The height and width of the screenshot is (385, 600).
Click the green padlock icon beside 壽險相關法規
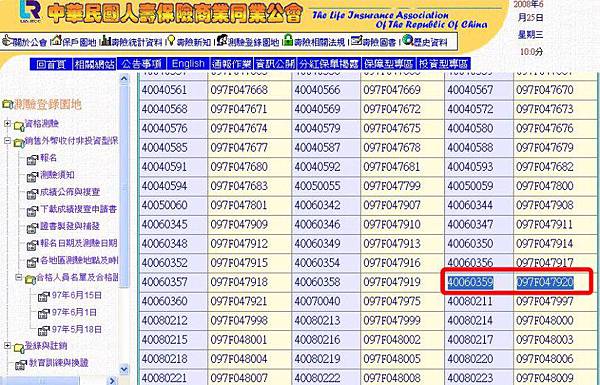click(288, 40)
